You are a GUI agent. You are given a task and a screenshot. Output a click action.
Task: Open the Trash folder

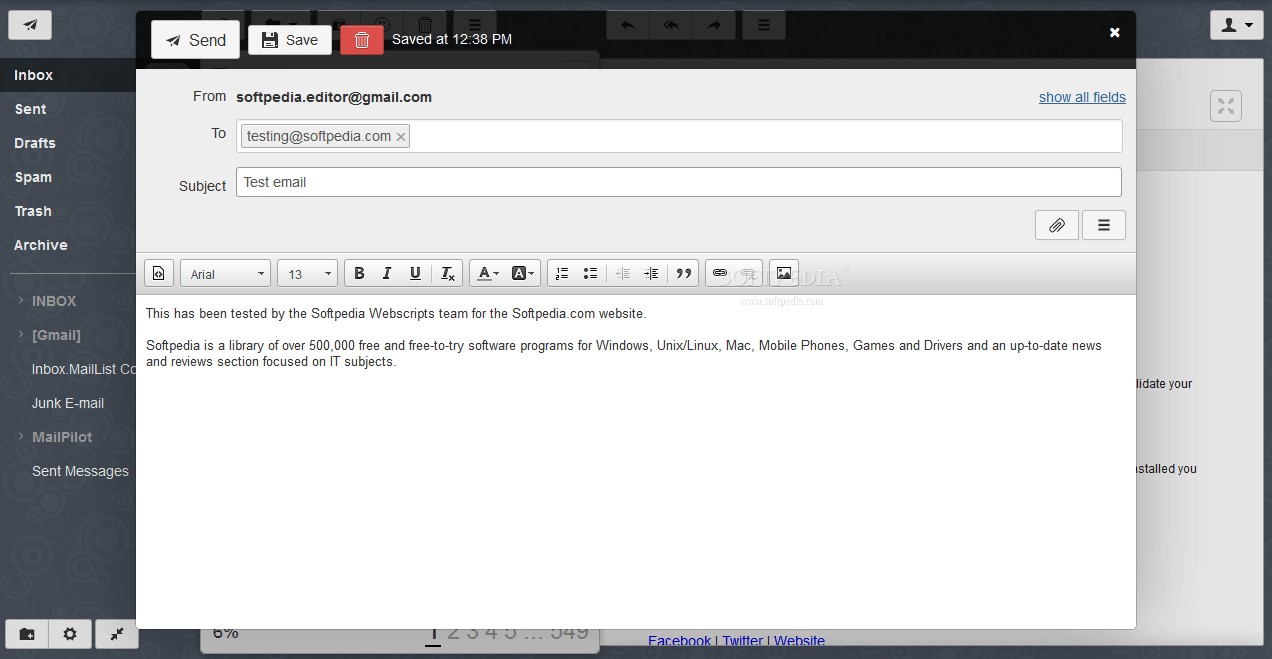click(x=68, y=211)
